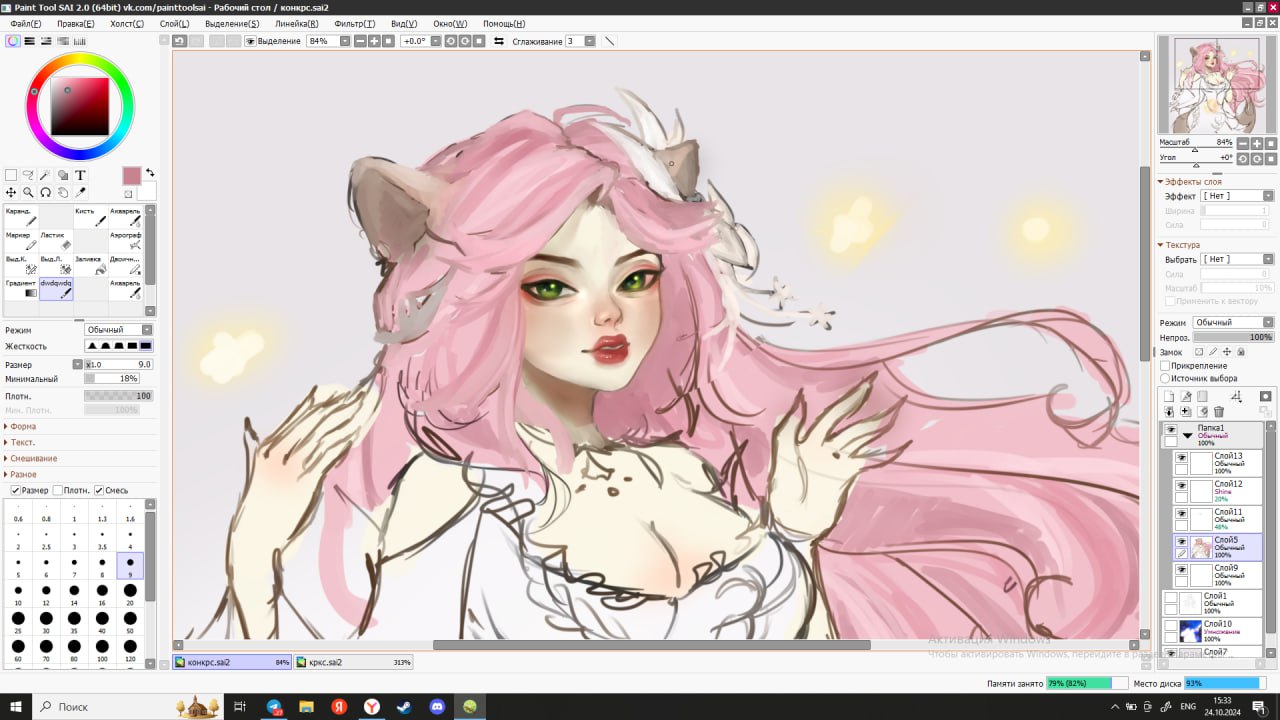Expand the Смешивание section
The image size is (1280, 720).
34,458
